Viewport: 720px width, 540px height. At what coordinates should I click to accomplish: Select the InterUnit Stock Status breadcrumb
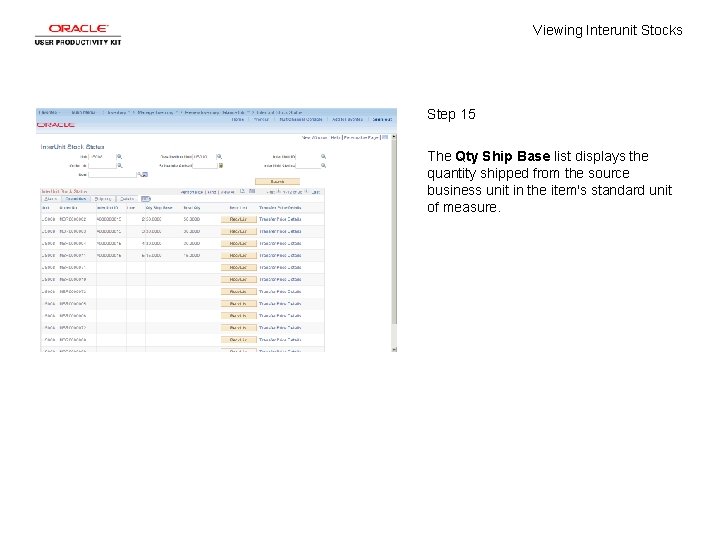pyautogui.click(x=279, y=112)
